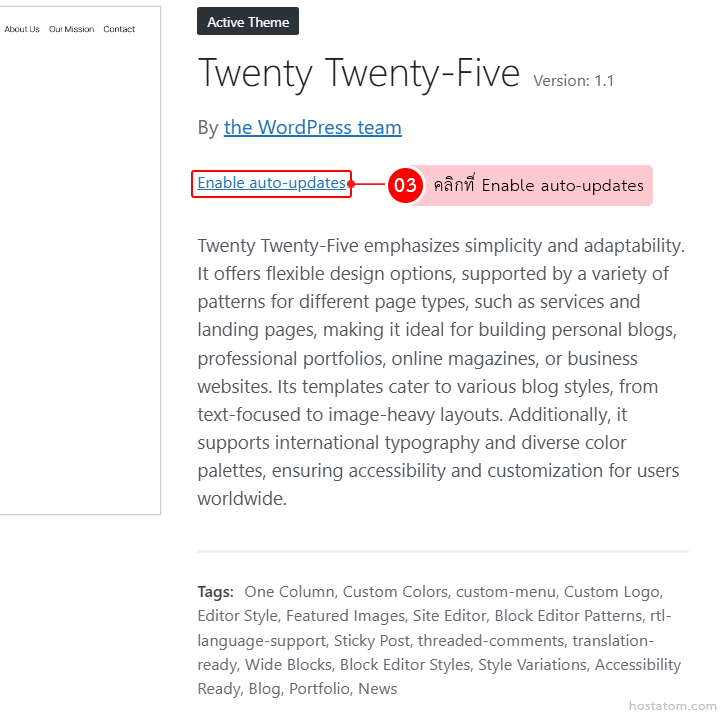Click the Version: 1.1 text
720x714 pixels.
574,81
